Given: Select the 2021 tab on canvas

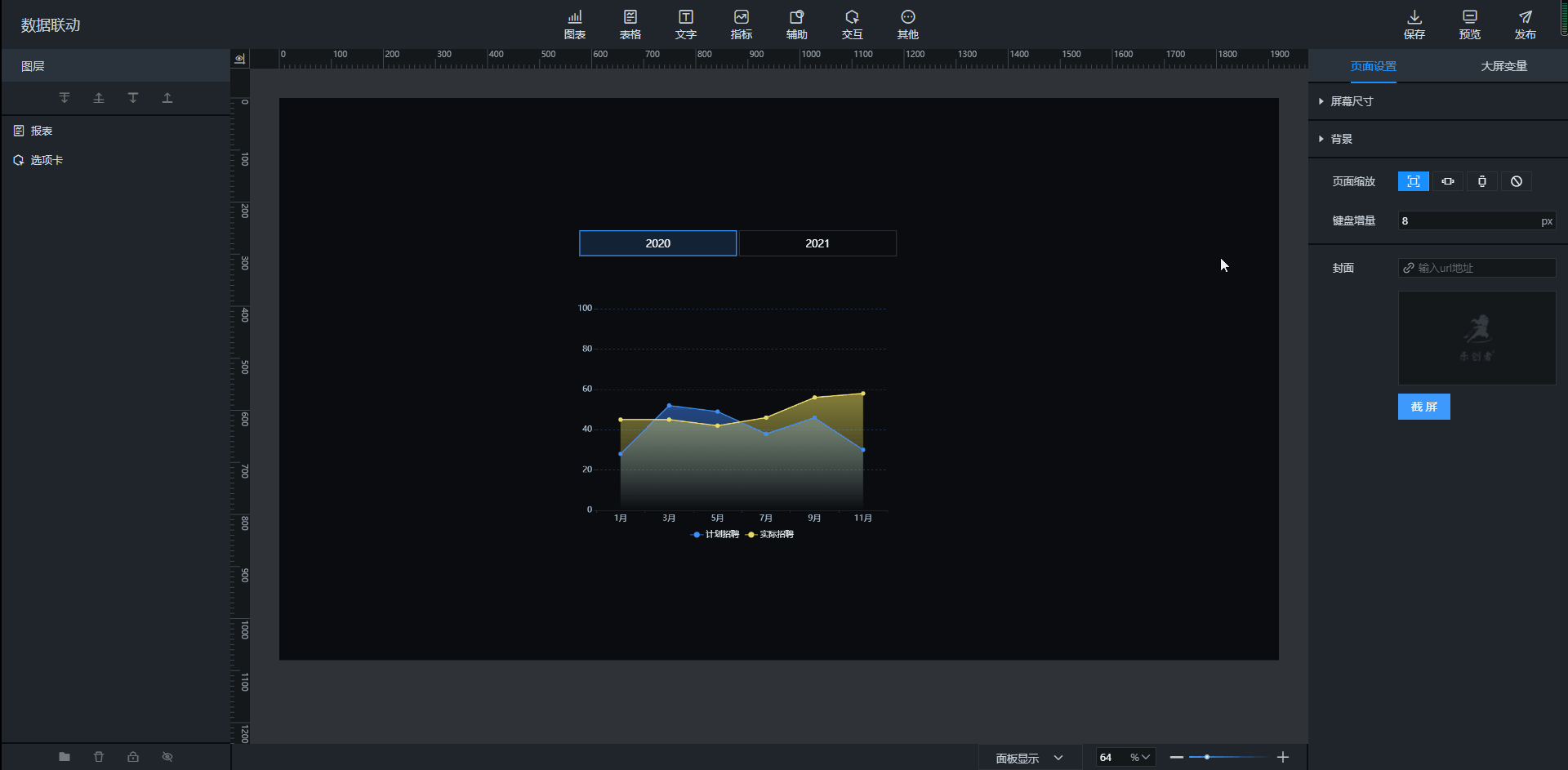Looking at the screenshot, I should pos(817,243).
